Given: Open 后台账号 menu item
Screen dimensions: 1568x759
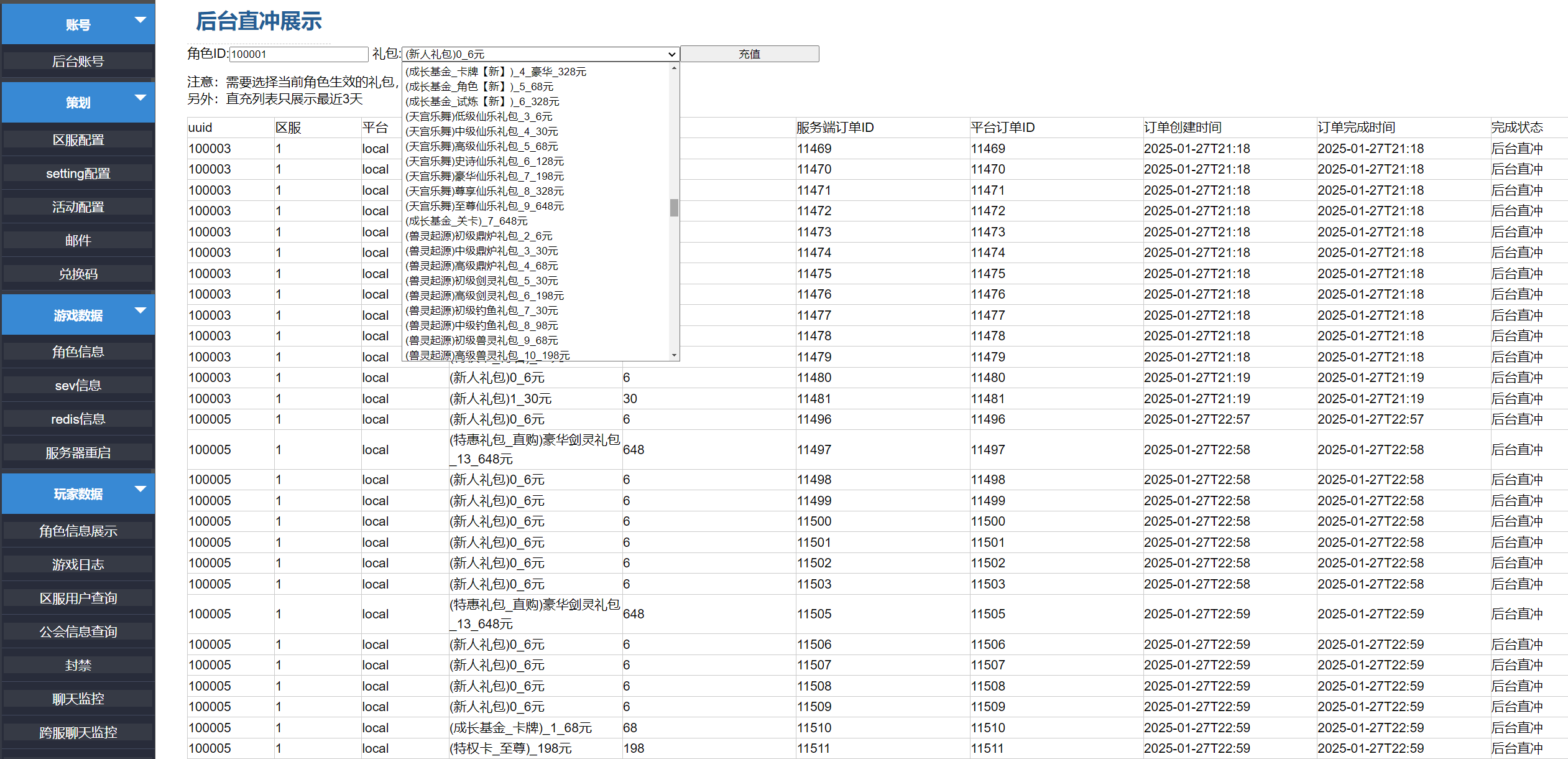Looking at the screenshot, I should click(x=78, y=61).
